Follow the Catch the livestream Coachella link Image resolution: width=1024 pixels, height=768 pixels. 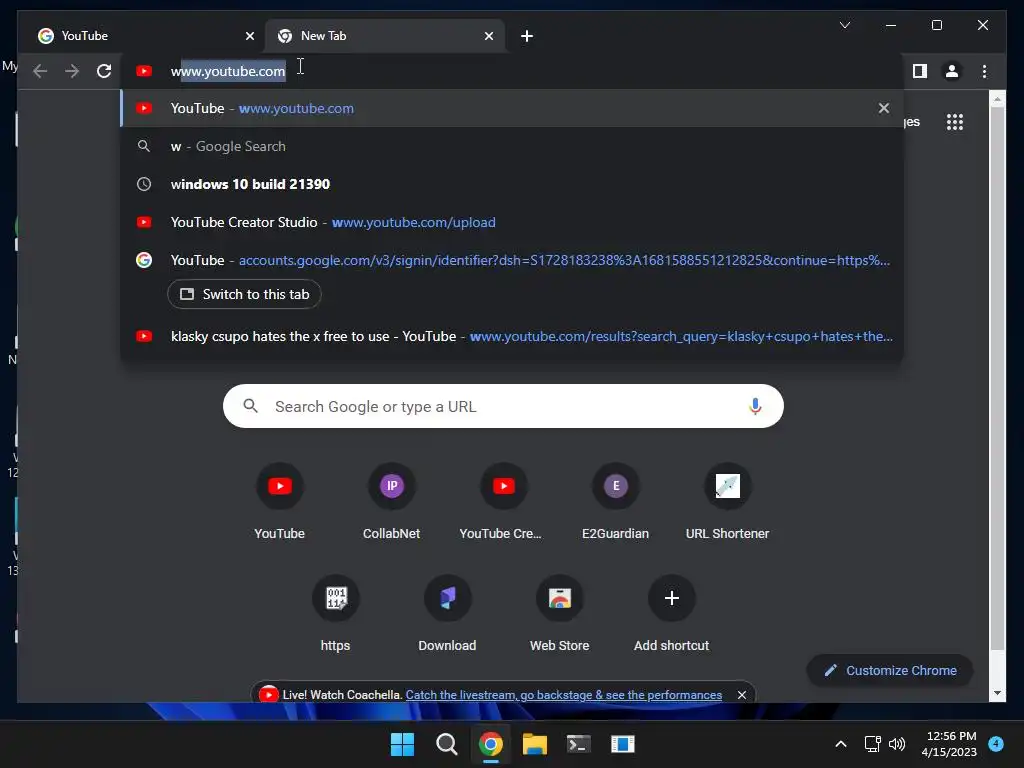[564, 695]
